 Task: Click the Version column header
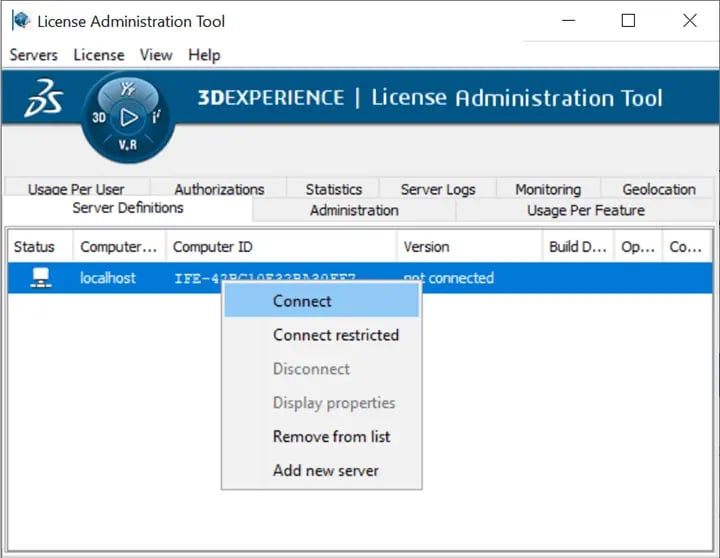pyautogui.click(x=469, y=247)
